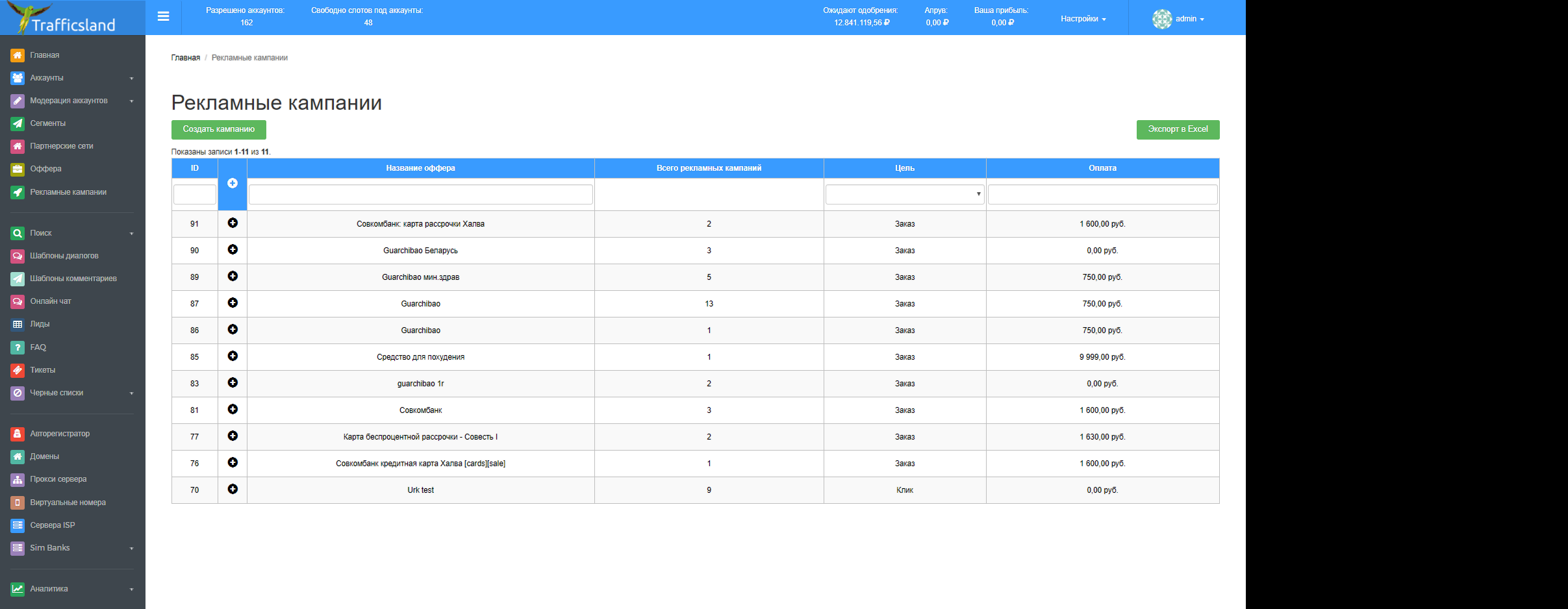Open the Домены icon

point(18,456)
